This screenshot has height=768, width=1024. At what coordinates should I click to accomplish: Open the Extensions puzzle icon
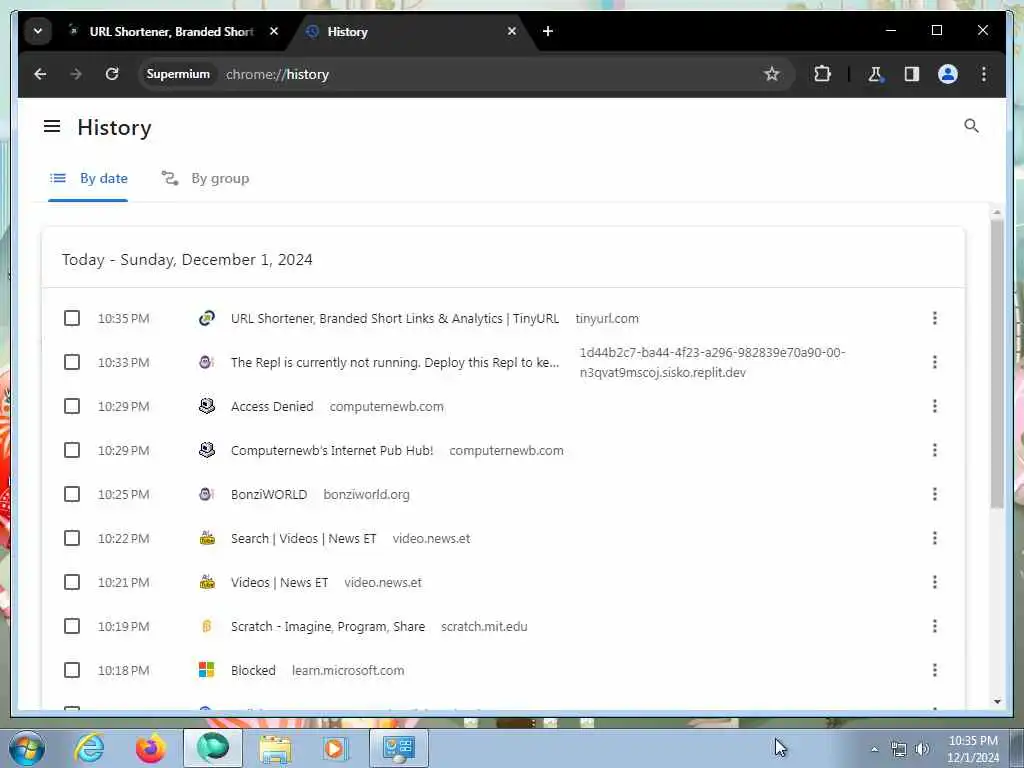tap(822, 74)
